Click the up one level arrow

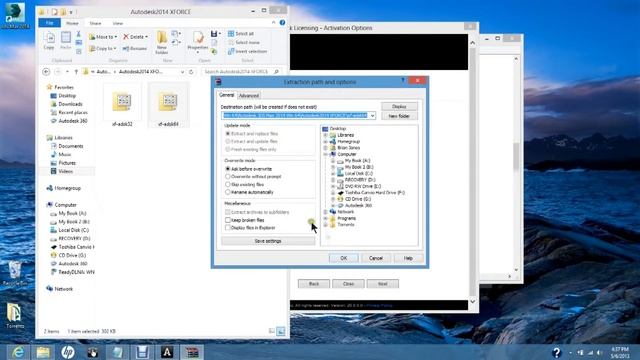pyautogui.click(x=76, y=72)
